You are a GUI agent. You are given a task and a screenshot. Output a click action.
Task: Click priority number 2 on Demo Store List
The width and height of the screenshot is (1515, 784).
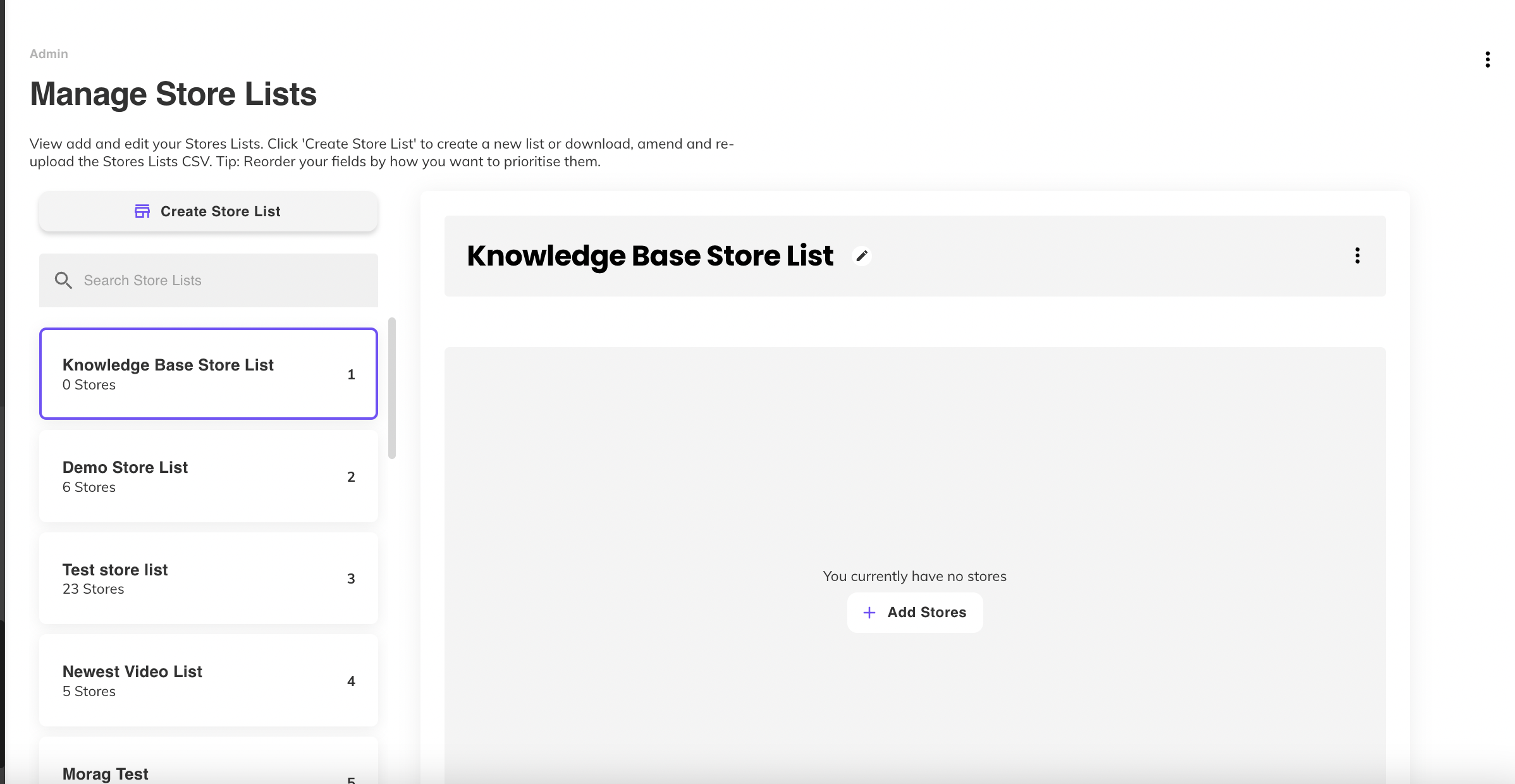point(351,477)
